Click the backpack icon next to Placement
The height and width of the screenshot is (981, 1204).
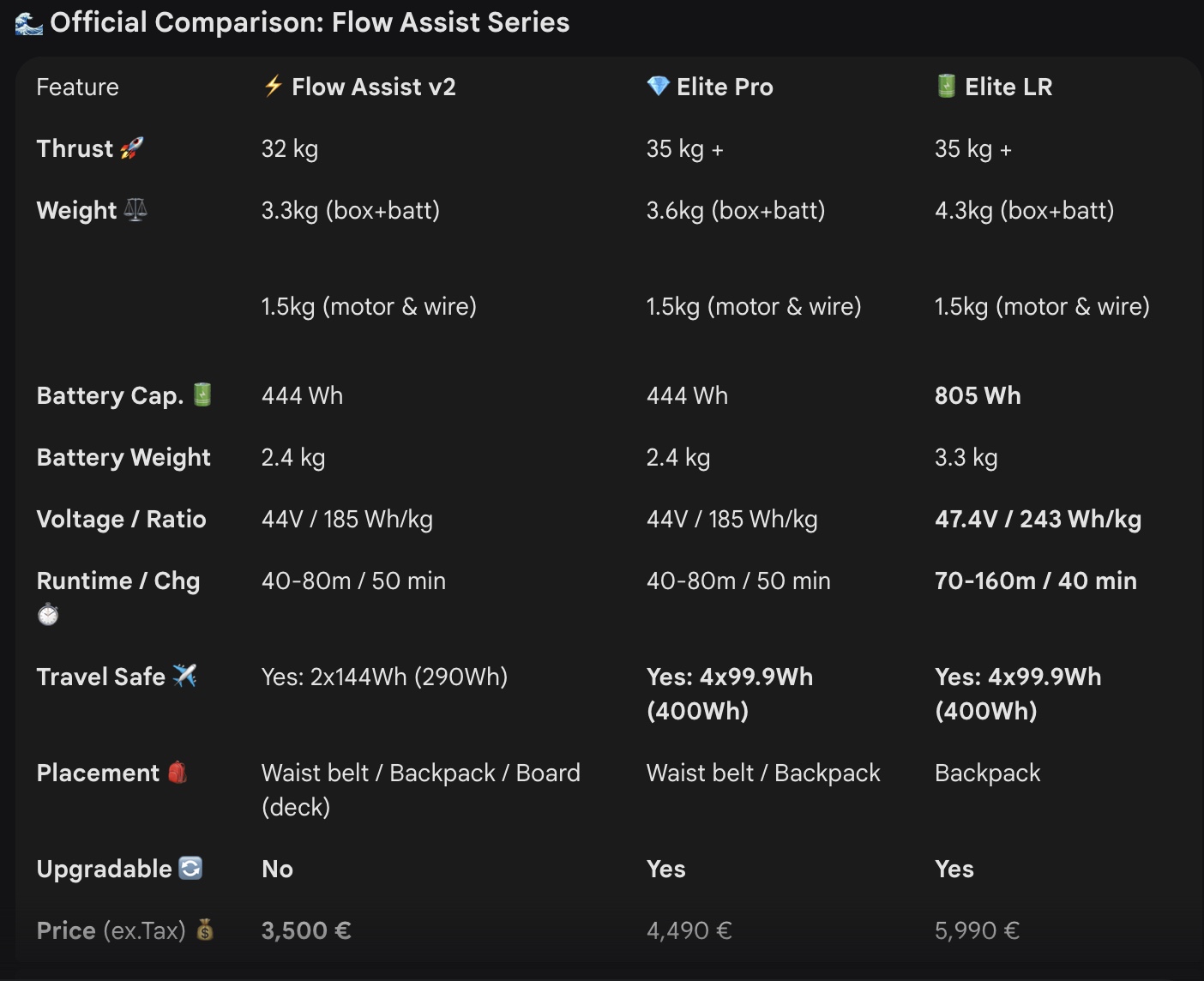click(177, 772)
